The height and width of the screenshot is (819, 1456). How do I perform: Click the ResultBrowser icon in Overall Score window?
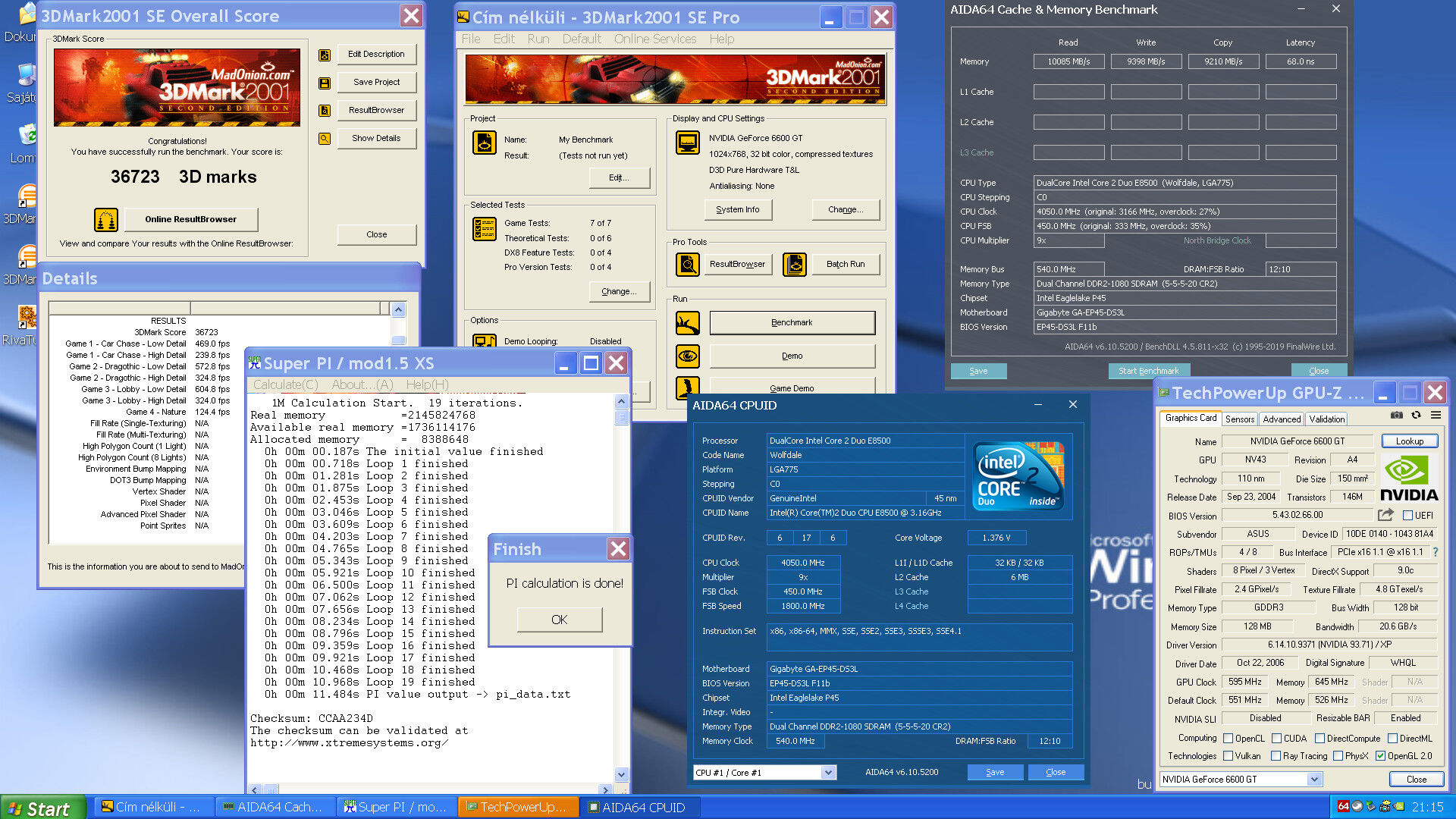(x=325, y=111)
